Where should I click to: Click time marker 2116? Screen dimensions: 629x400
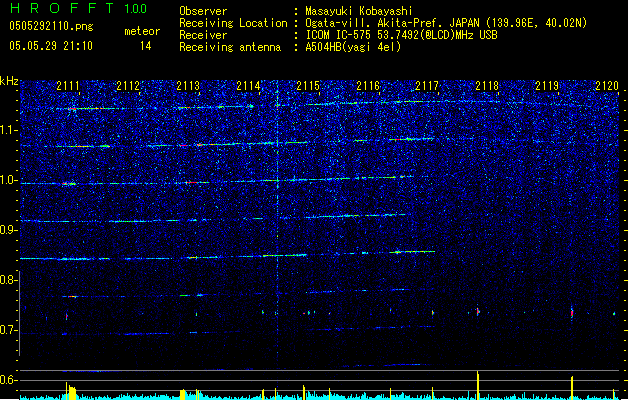(368, 85)
